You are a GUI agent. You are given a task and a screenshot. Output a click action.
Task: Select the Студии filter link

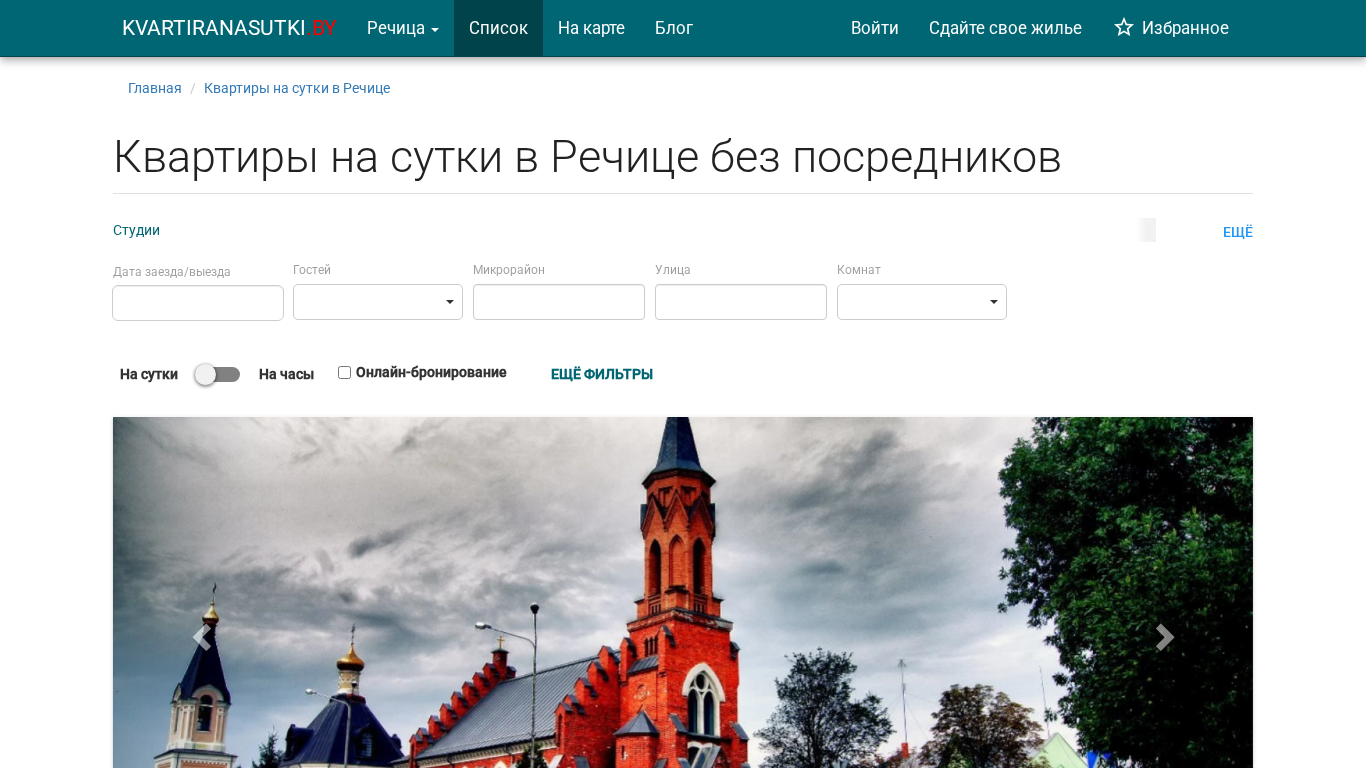pos(136,230)
